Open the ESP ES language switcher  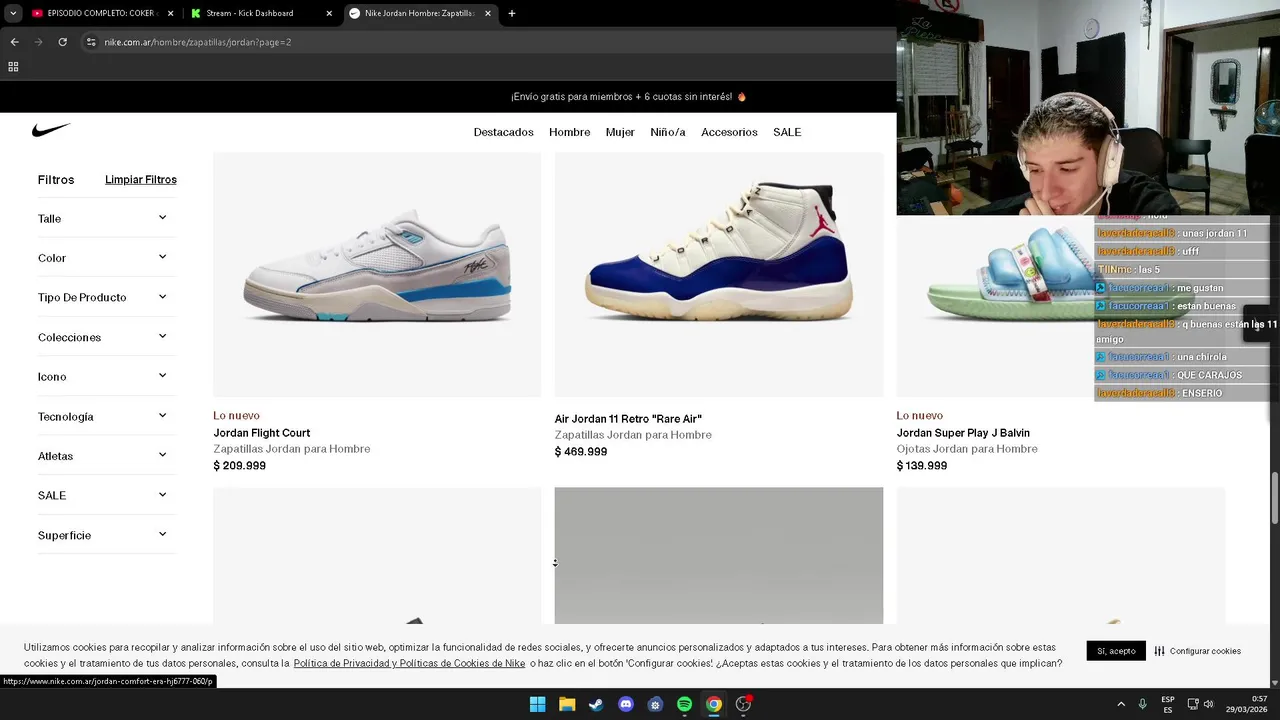pyautogui.click(x=1168, y=704)
